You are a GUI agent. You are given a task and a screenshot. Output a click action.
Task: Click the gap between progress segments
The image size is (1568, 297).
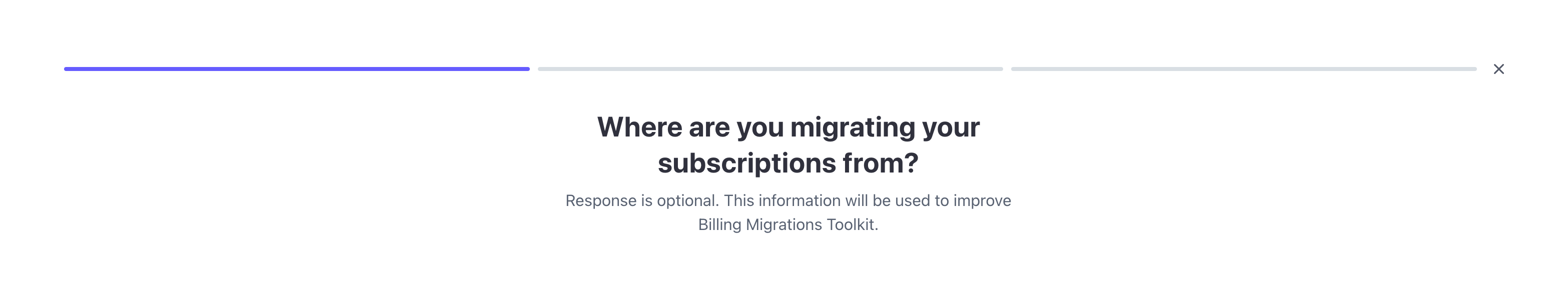pyautogui.click(x=534, y=69)
